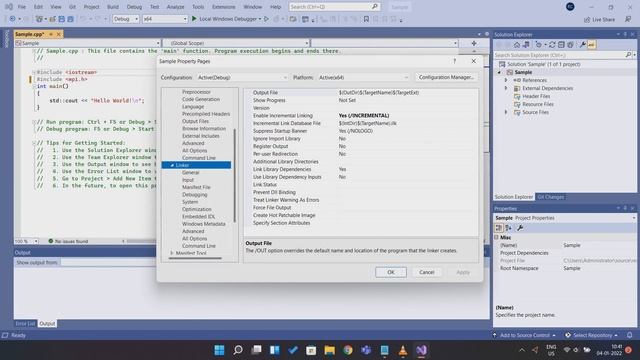
Task: Toggle the highlighted Preview Selected Items icon
Action: [591, 45]
